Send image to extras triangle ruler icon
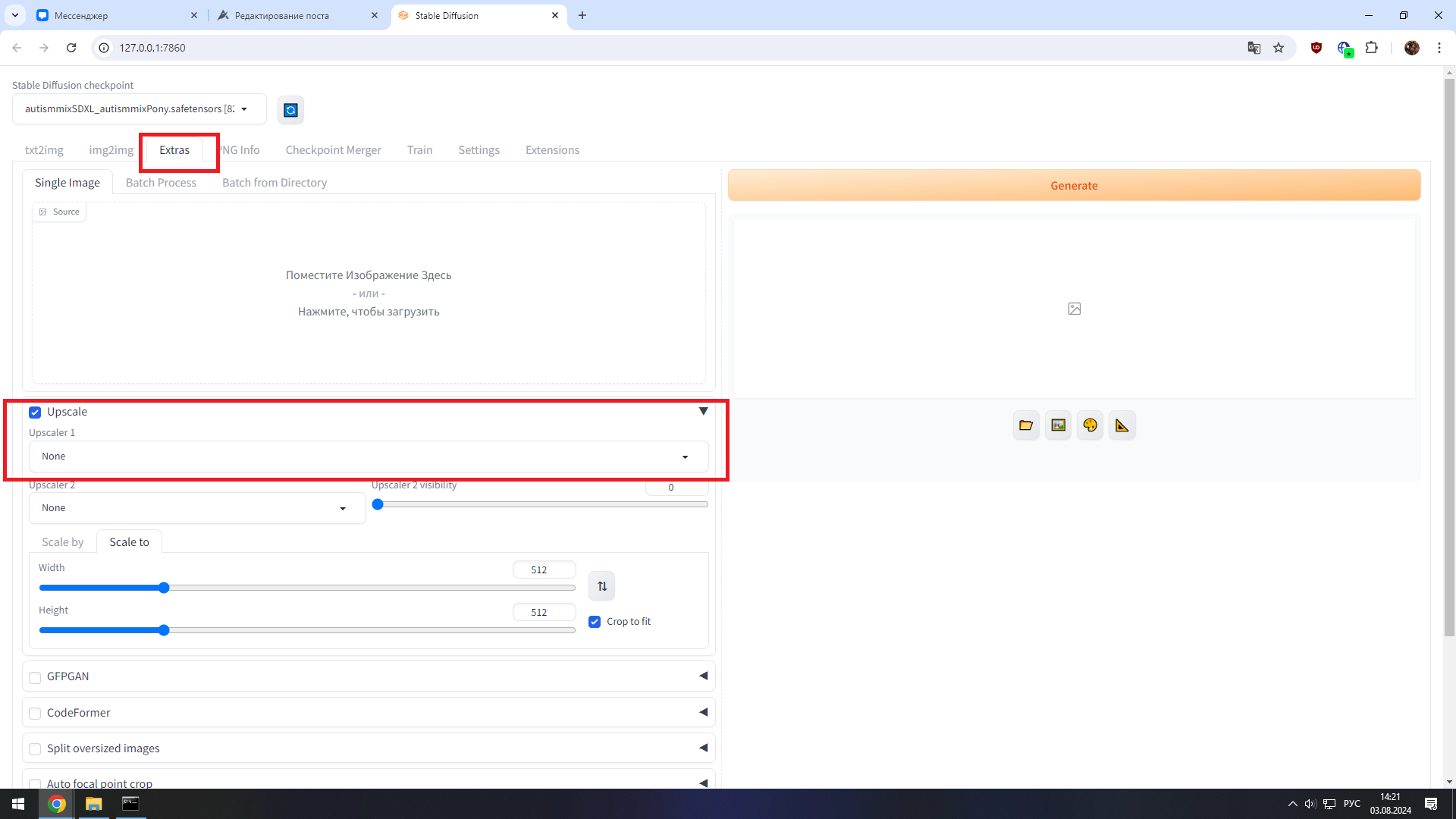The width and height of the screenshot is (1456, 819). tap(1122, 425)
